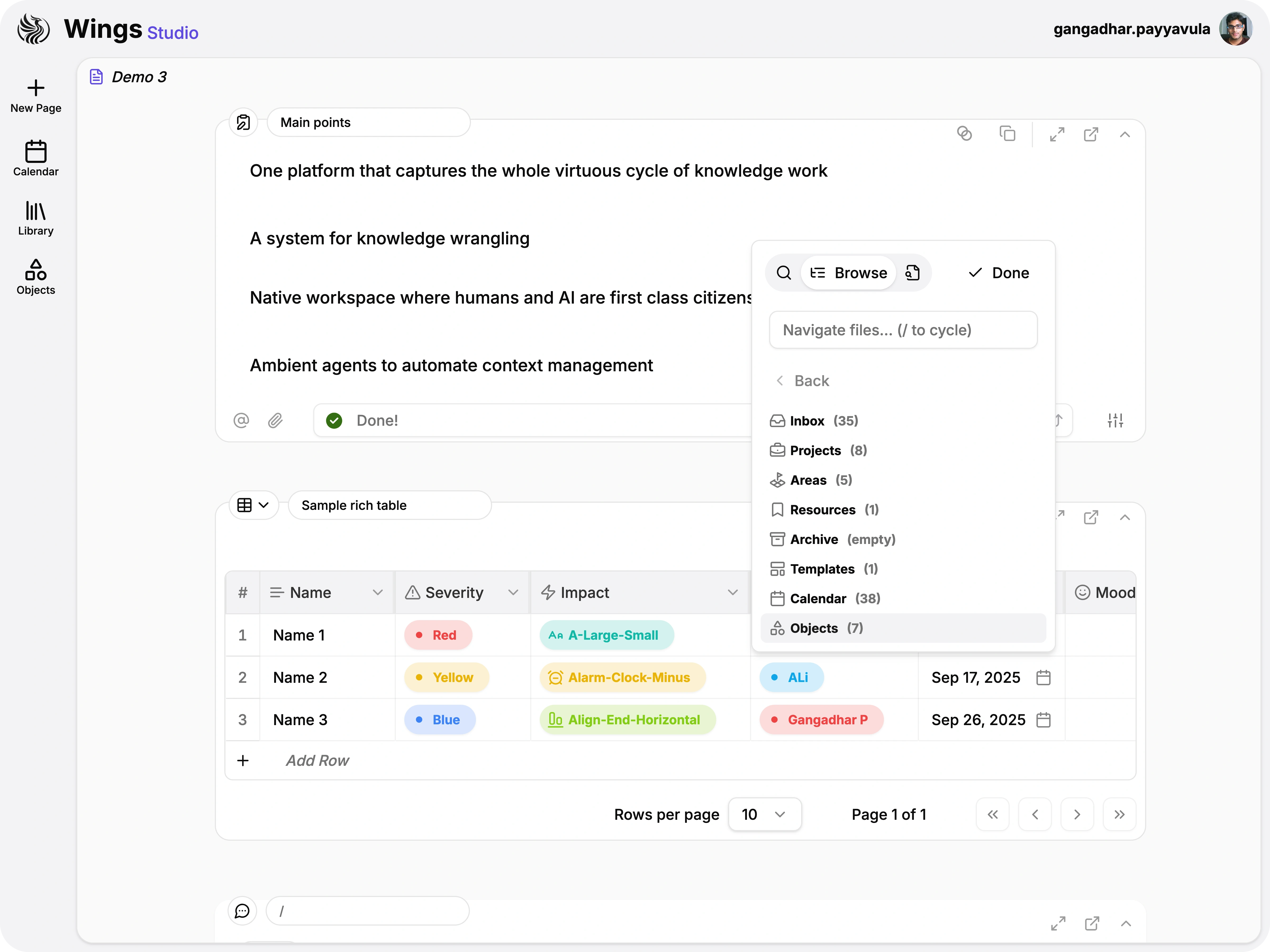1270x952 pixels.
Task: Open Main points block in new window
Action: coord(1091,134)
